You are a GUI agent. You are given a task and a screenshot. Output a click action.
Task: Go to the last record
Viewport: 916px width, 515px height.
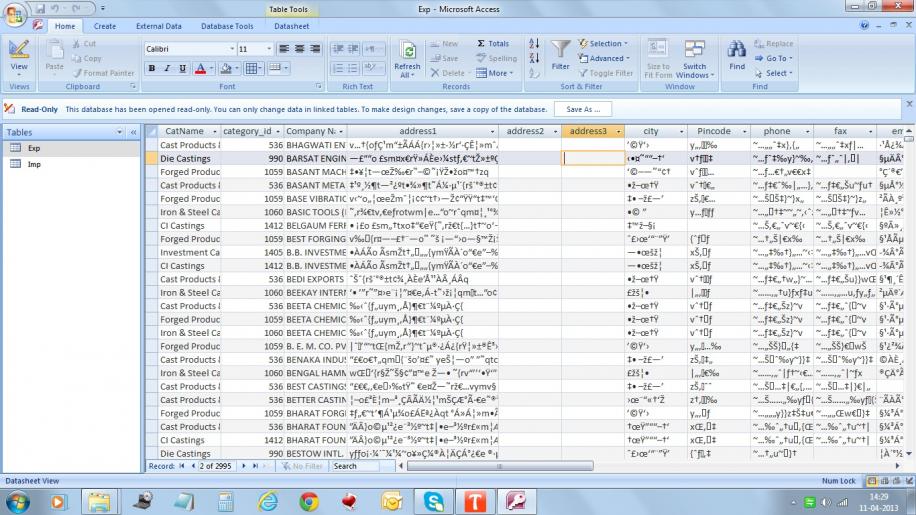255,466
